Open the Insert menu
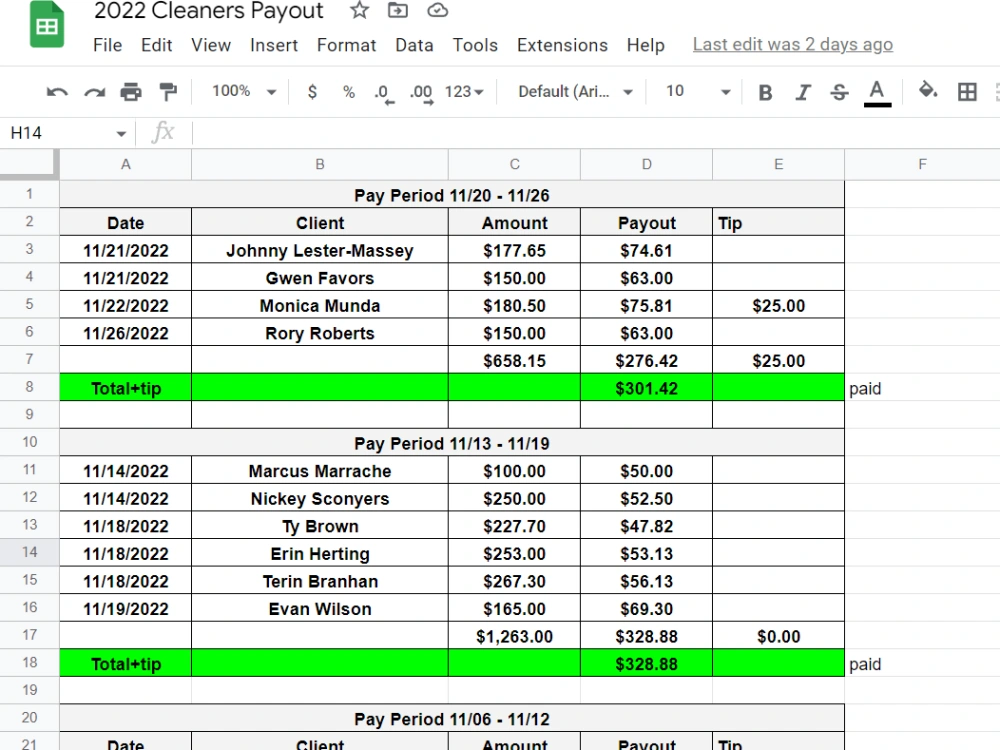This screenshot has height=750, width=1000. (274, 45)
